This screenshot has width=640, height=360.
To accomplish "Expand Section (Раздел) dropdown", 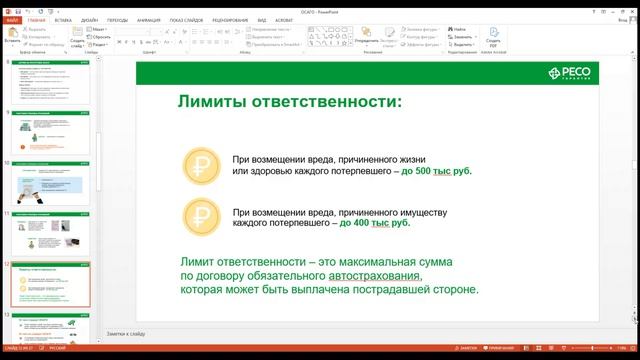I will [98, 44].
